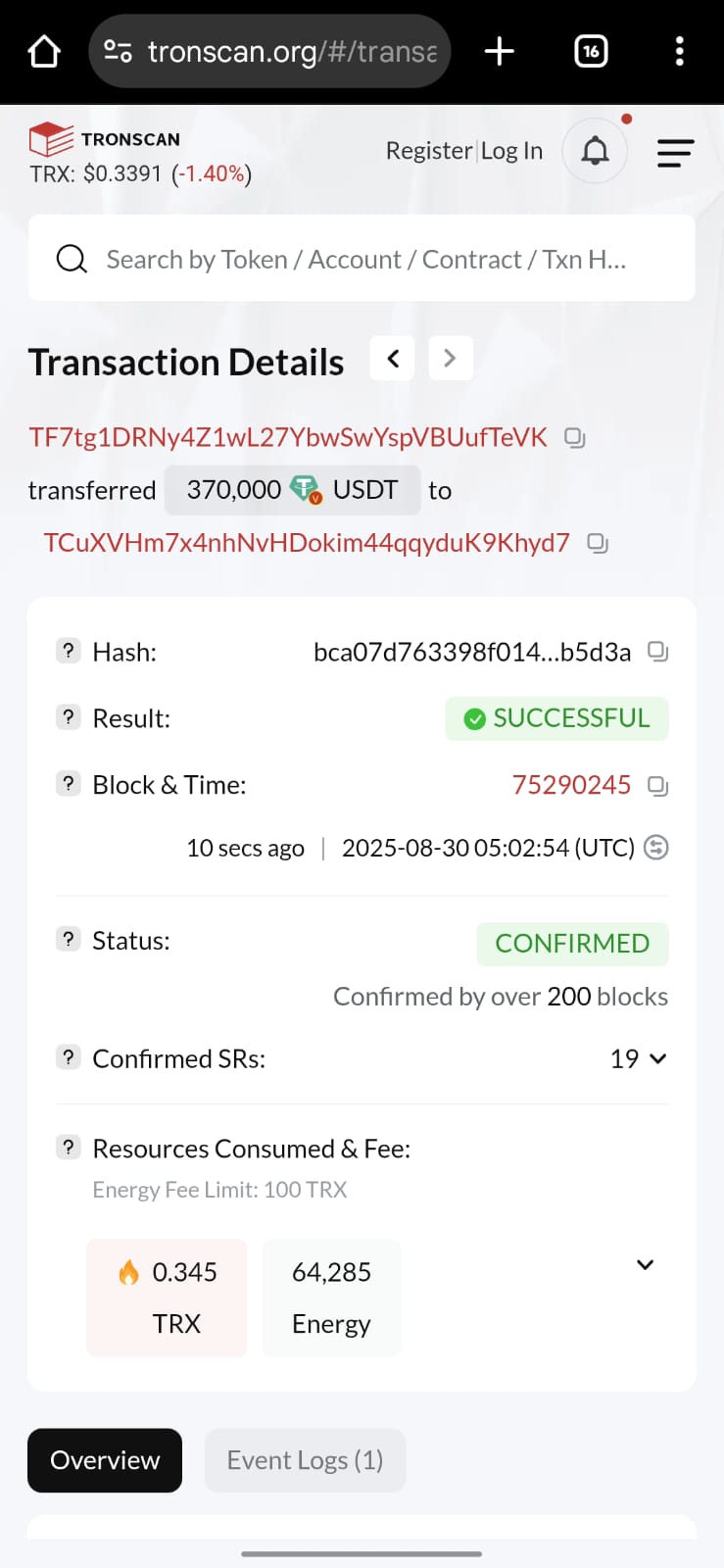
Task: Open a new browser tab
Action: pos(500,51)
